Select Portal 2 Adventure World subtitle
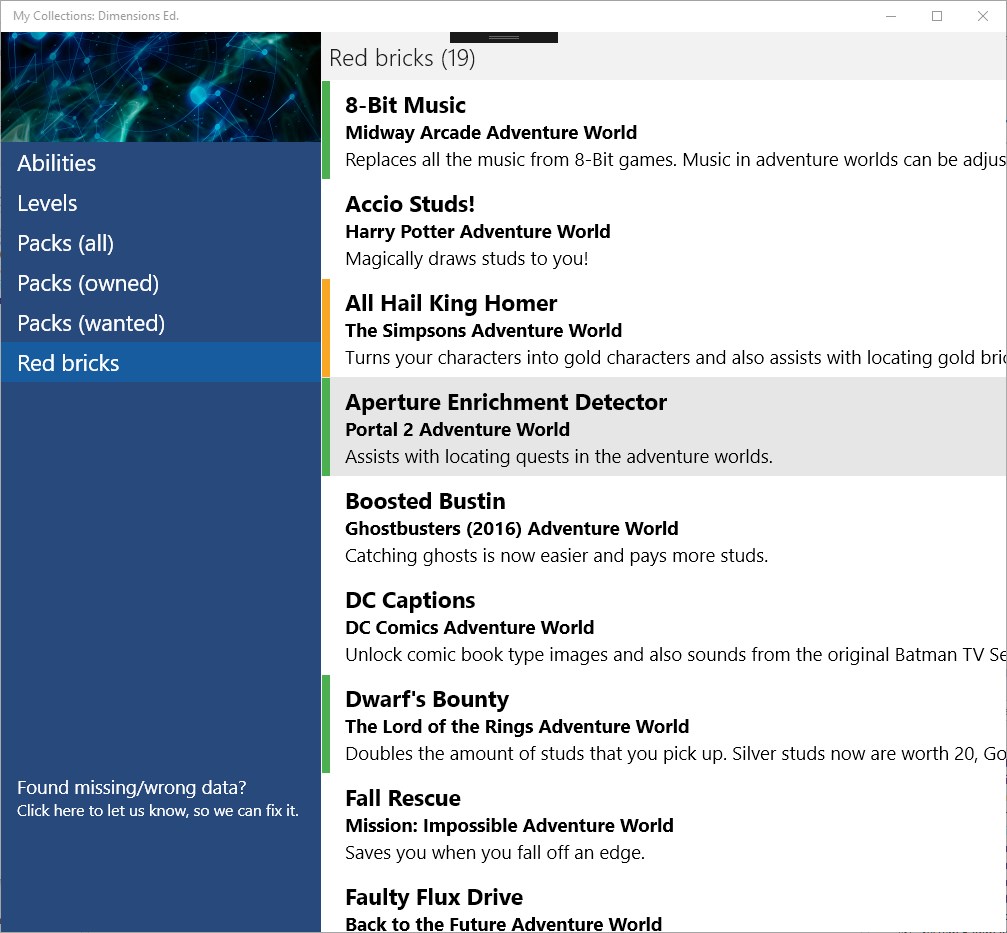 [457, 429]
